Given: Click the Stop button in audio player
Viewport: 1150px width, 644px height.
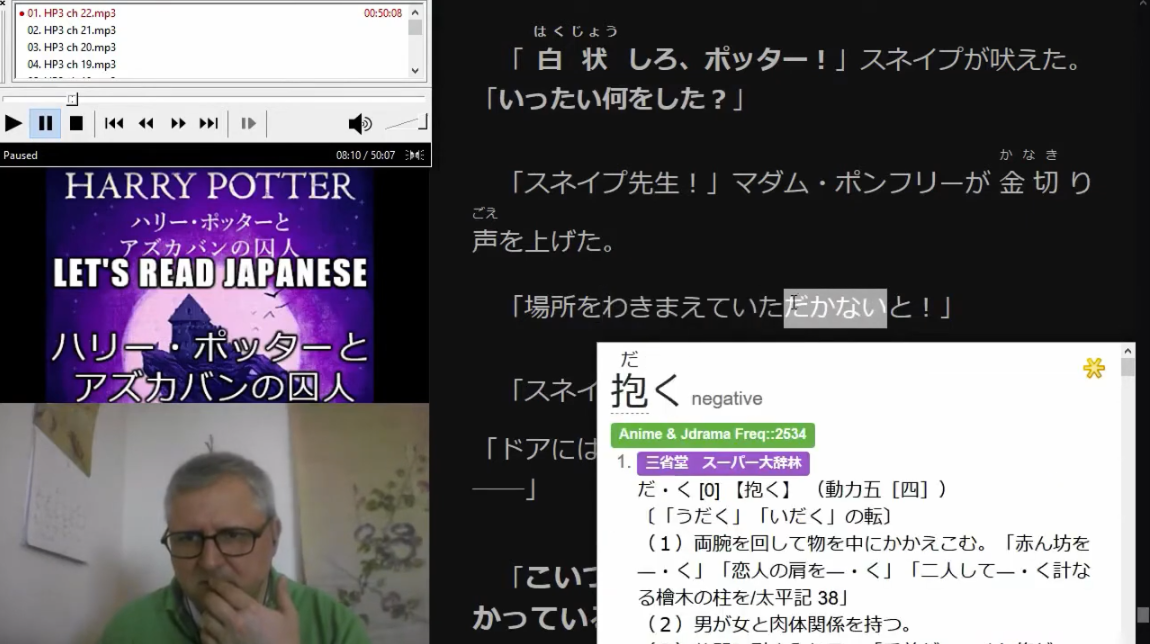Looking at the screenshot, I should coord(76,123).
